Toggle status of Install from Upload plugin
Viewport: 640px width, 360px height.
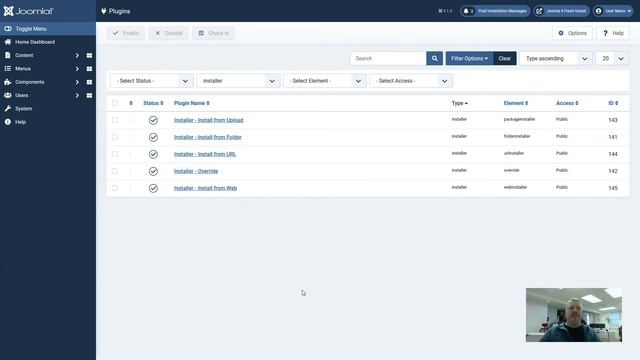[x=153, y=120]
